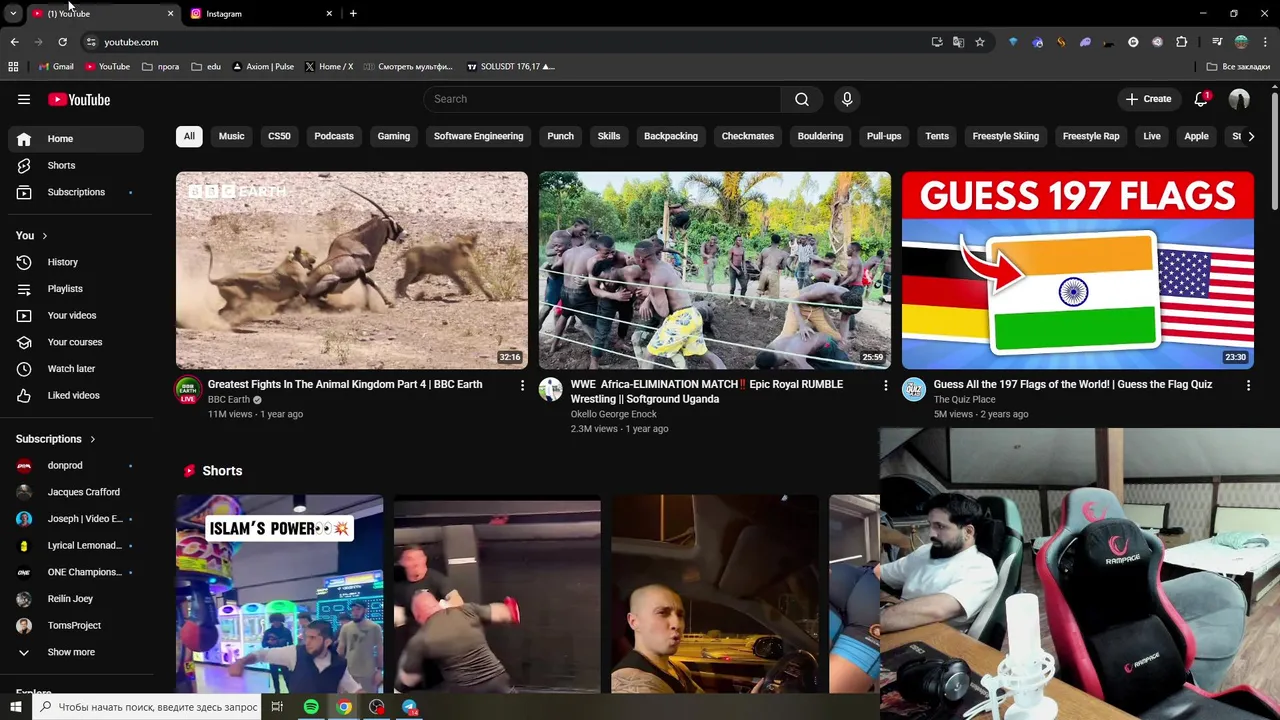Click Windows Start button
The image size is (1280, 720).
pos(15,707)
